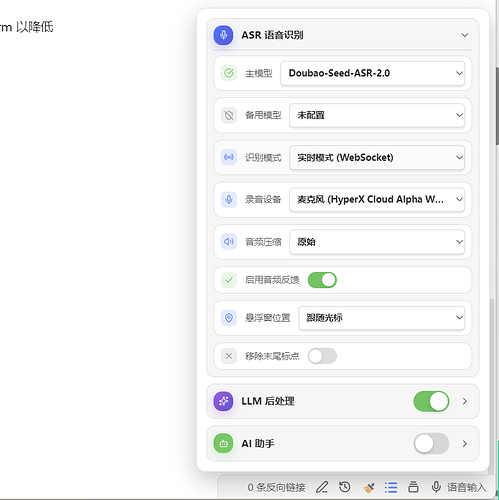Image resolution: width=499 pixels, height=500 pixels.
Task: Click the microphone icon next to 语音输入
Action: click(436, 487)
